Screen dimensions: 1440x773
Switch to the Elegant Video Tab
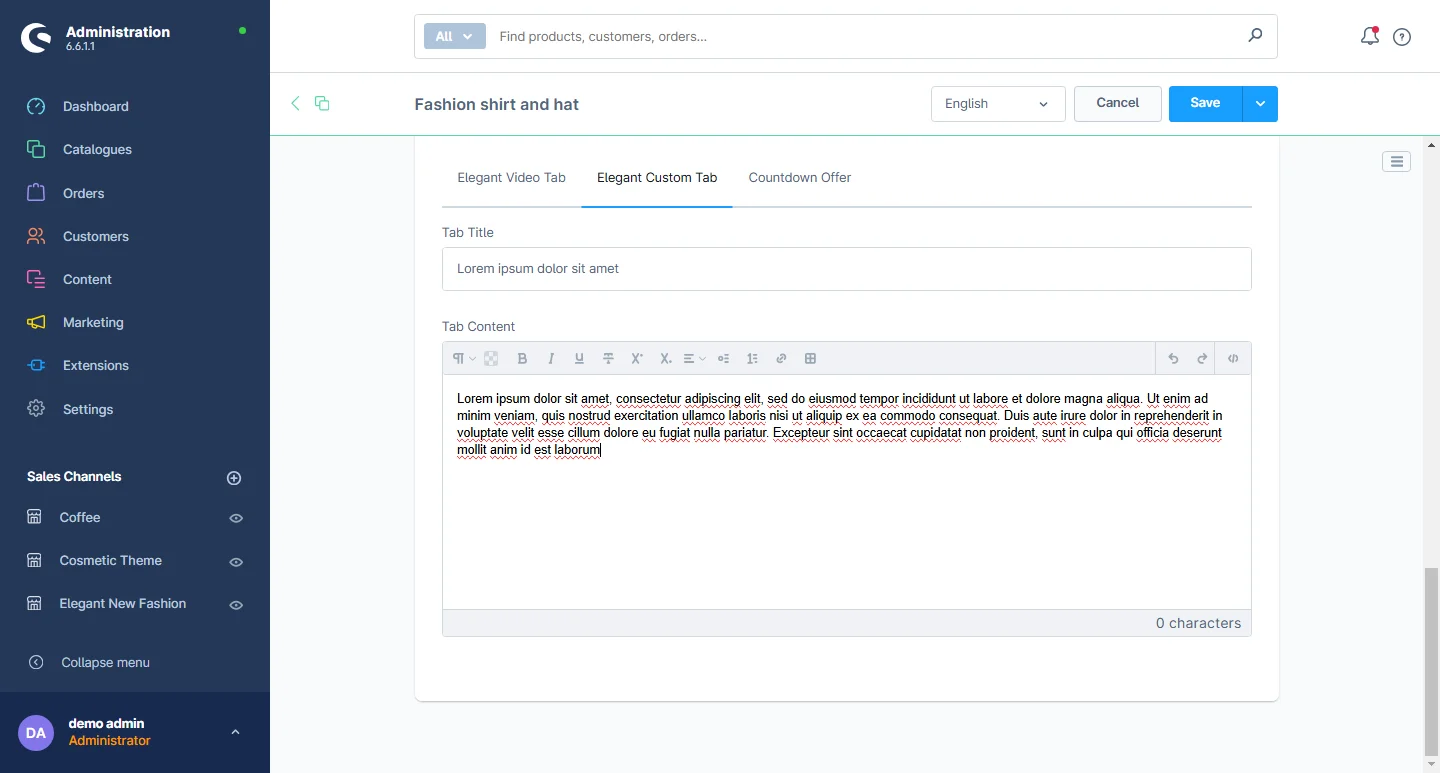point(511,178)
